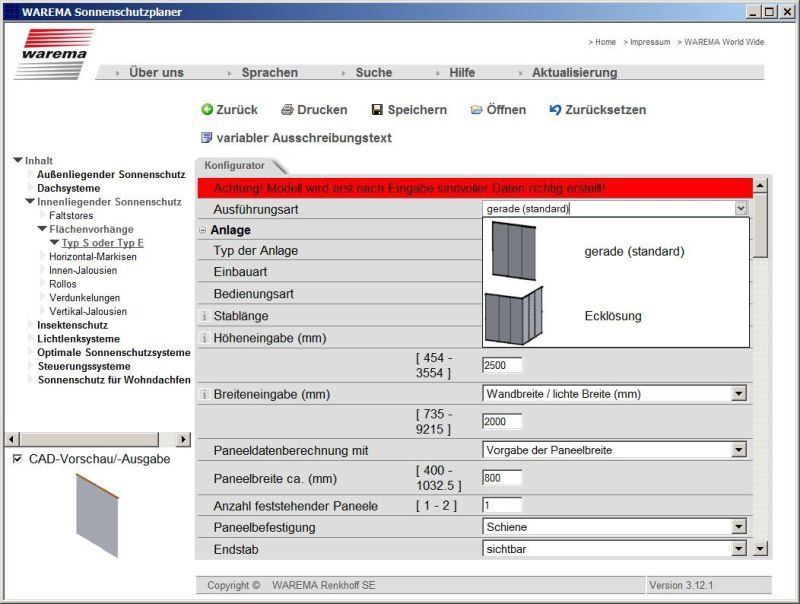Click the tree panel scroll left arrow
The width and height of the screenshot is (800, 604).
click(x=12, y=439)
